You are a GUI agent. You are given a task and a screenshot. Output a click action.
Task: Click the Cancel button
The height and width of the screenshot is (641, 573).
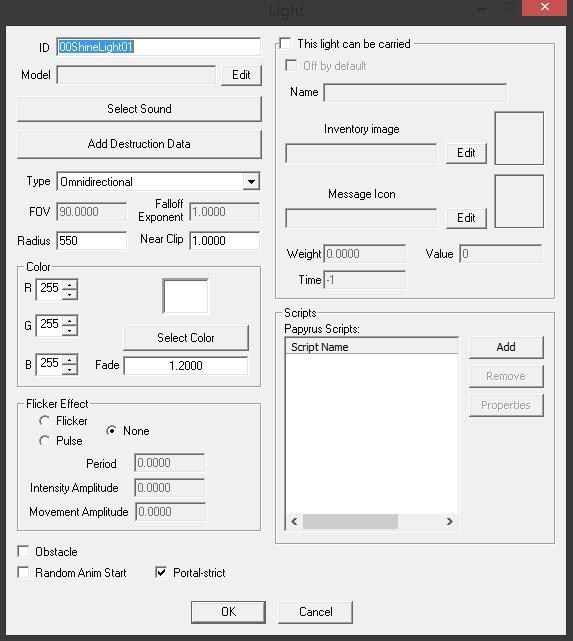[316, 612]
